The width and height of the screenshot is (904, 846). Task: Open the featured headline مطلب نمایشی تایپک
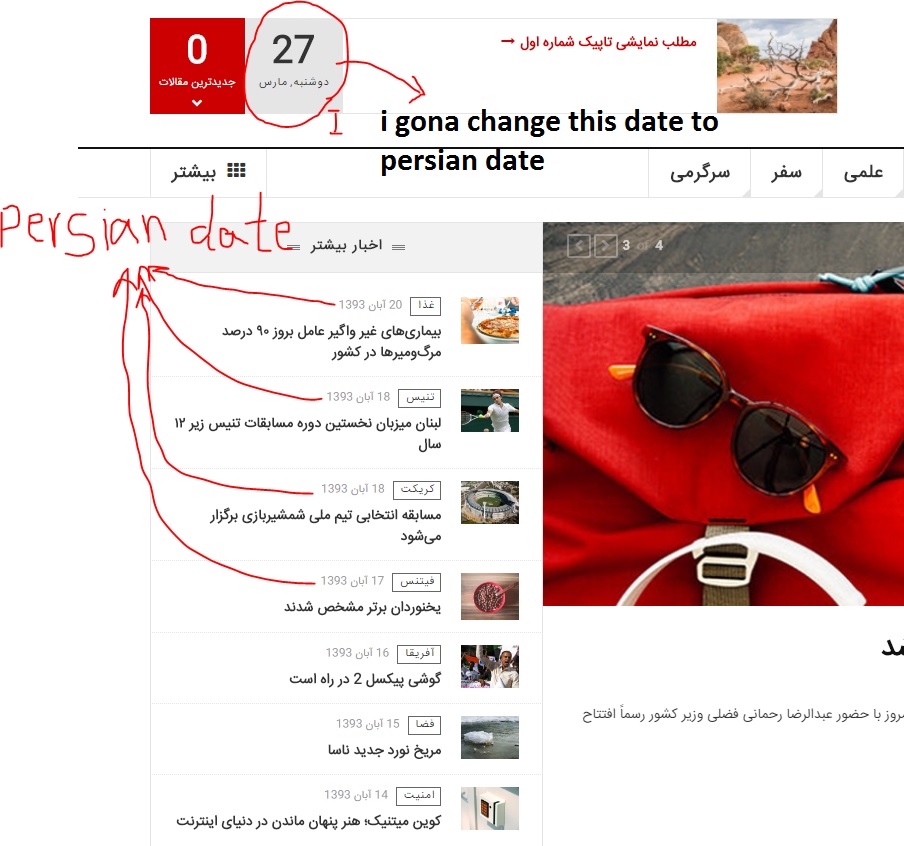pyautogui.click(x=608, y=42)
